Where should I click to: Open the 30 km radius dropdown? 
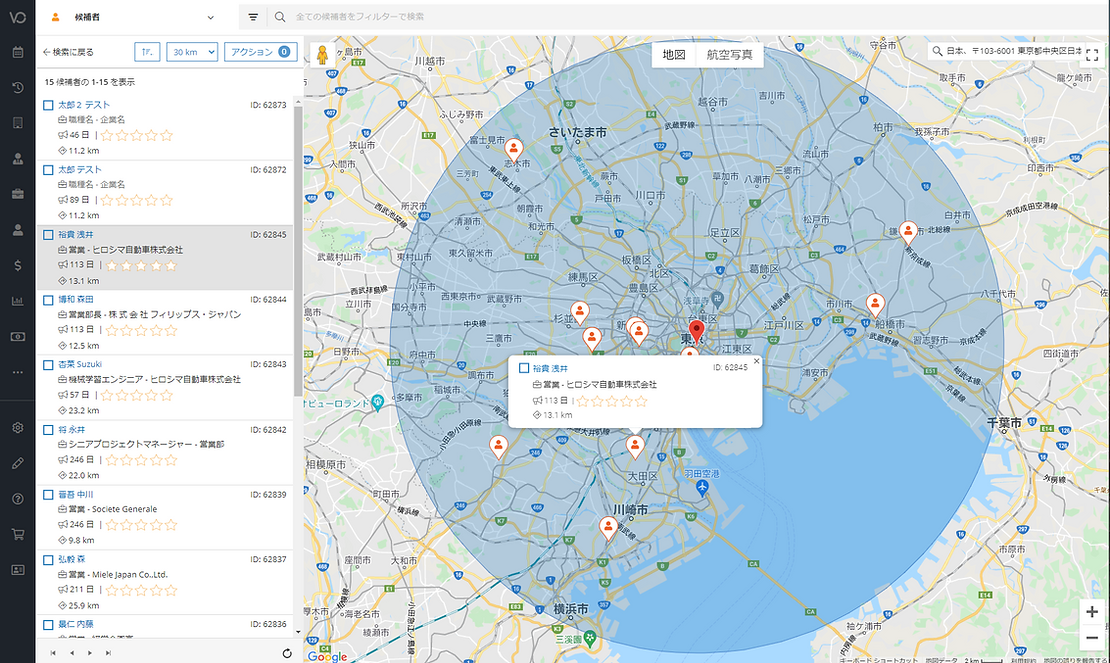[x=191, y=52]
